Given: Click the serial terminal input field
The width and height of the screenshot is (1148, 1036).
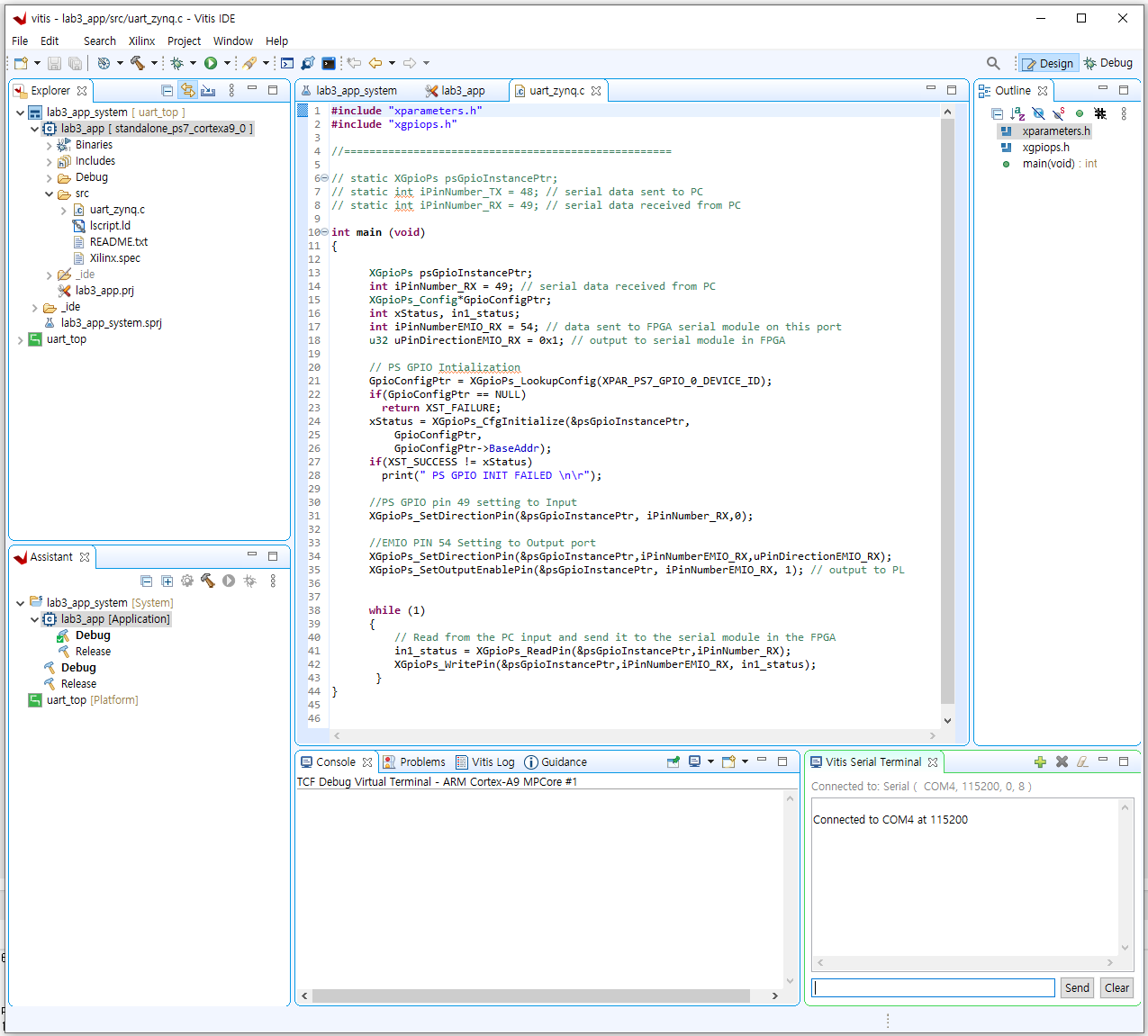Looking at the screenshot, I should [933, 987].
